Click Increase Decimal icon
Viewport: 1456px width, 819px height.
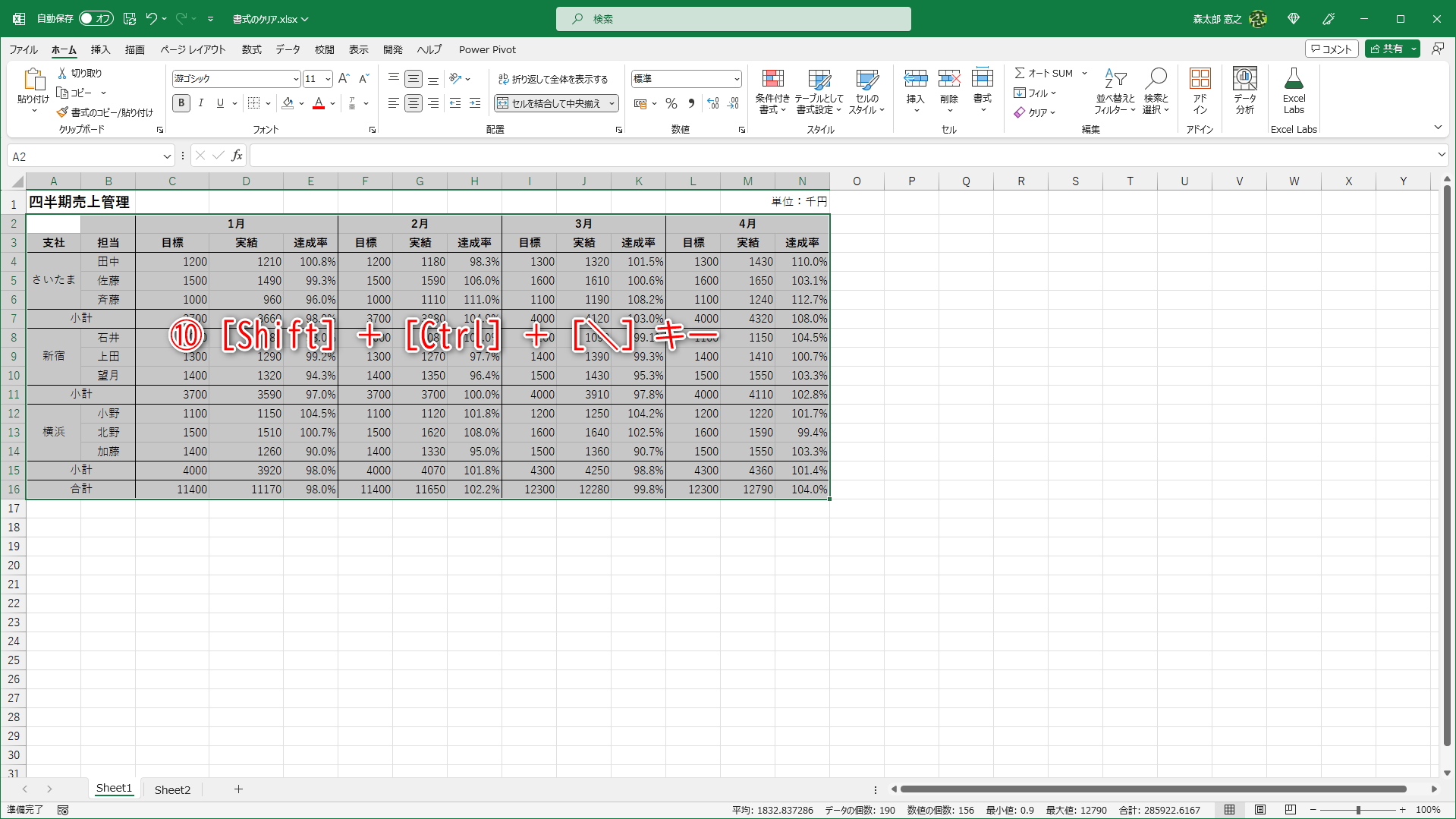pos(712,103)
